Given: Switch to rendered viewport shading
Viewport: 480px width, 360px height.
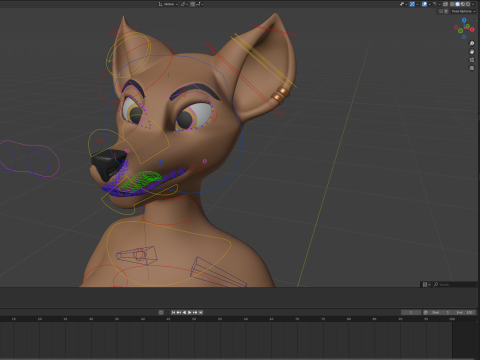Looking at the screenshot, I should pyautogui.click(x=468, y=4).
